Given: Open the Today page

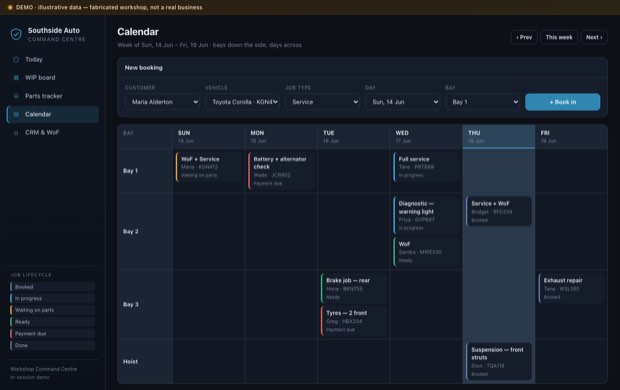Looking at the screenshot, I should (x=53, y=59).
